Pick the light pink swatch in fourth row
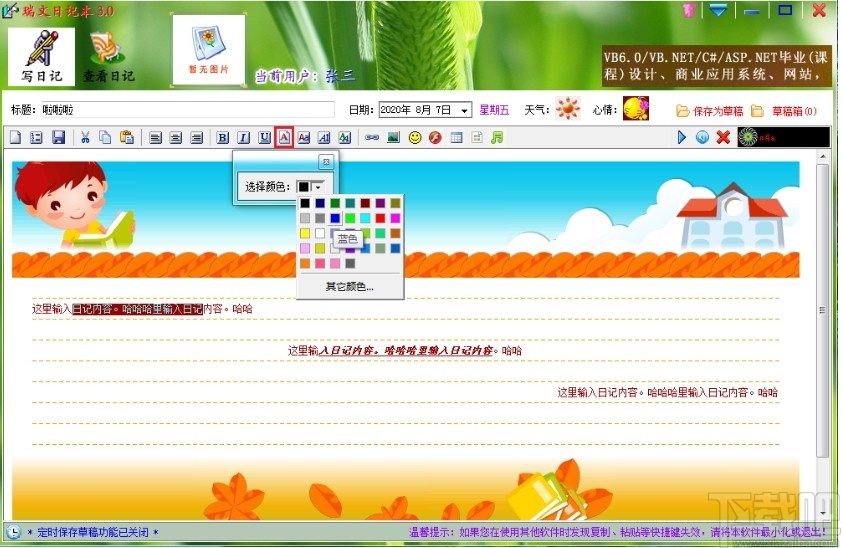The height and width of the screenshot is (548, 843). click(x=305, y=248)
